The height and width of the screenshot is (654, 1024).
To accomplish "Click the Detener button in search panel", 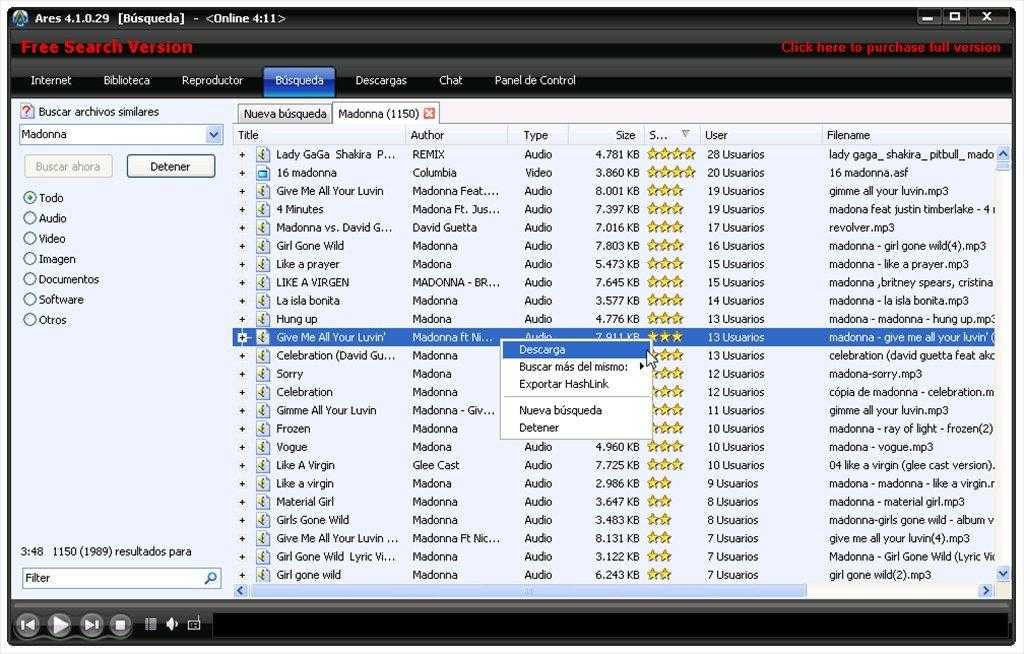I will tap(170, 167).
